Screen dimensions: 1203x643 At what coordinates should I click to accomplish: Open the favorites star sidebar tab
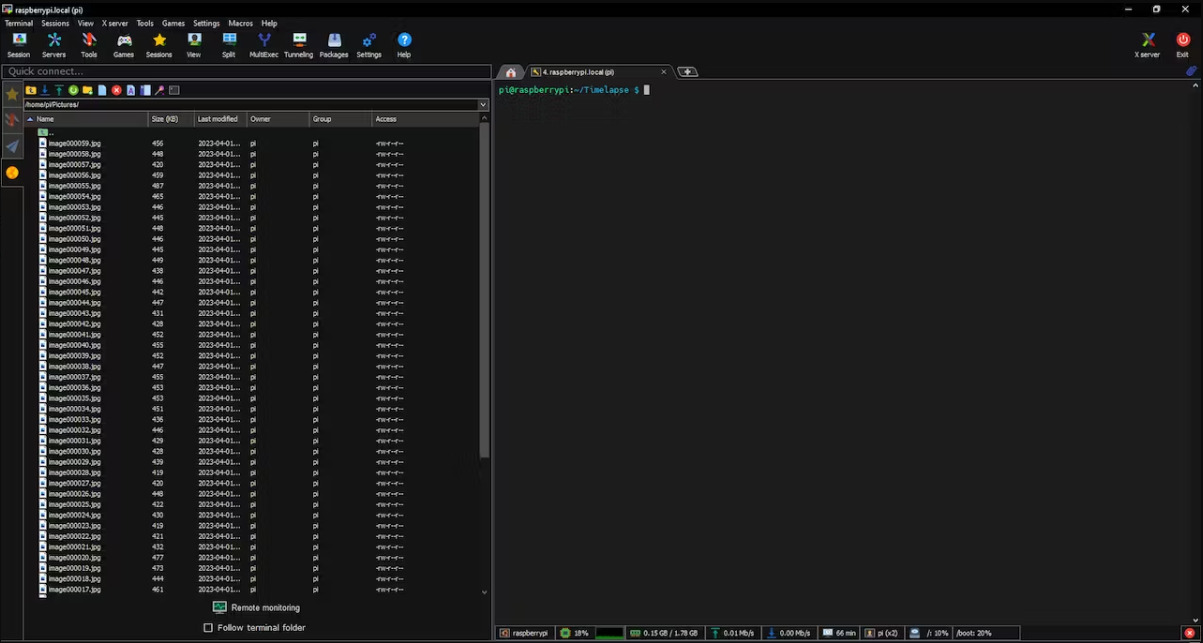(x=12, y=94)
